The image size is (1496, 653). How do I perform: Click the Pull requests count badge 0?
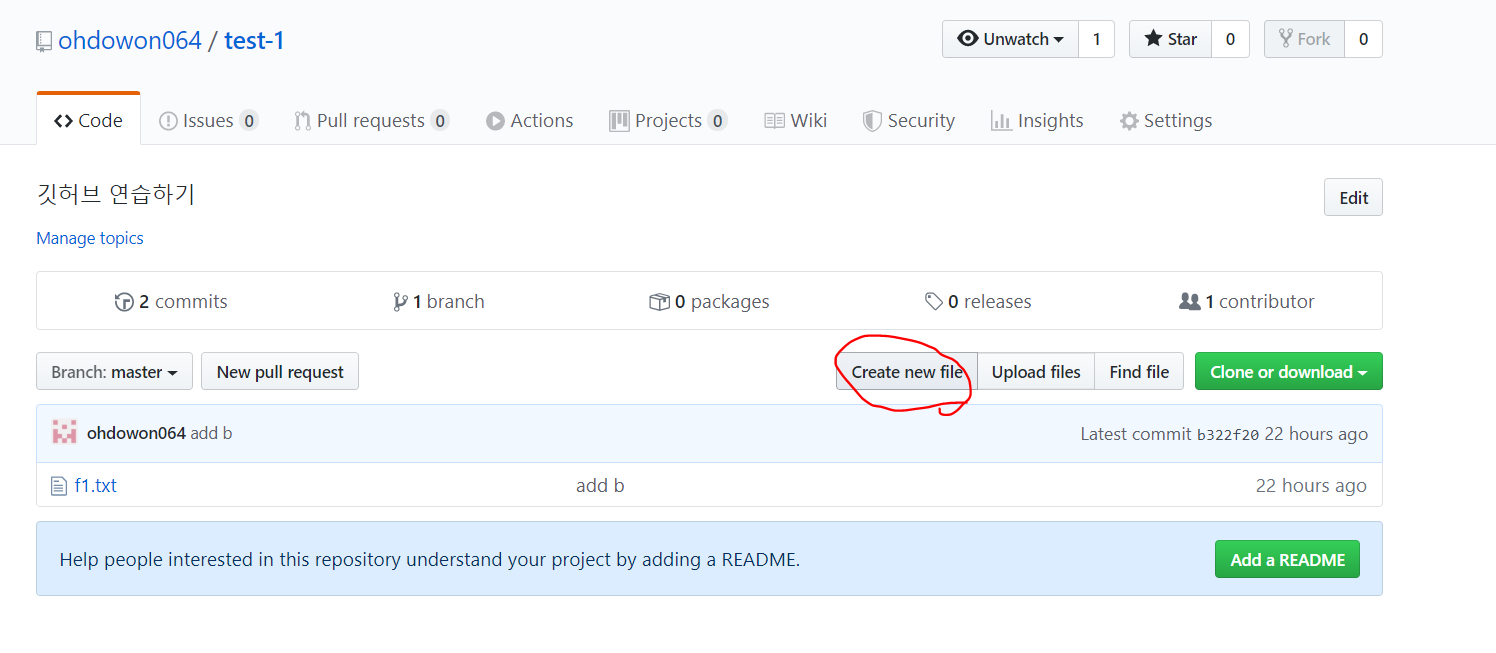(440, 121)
